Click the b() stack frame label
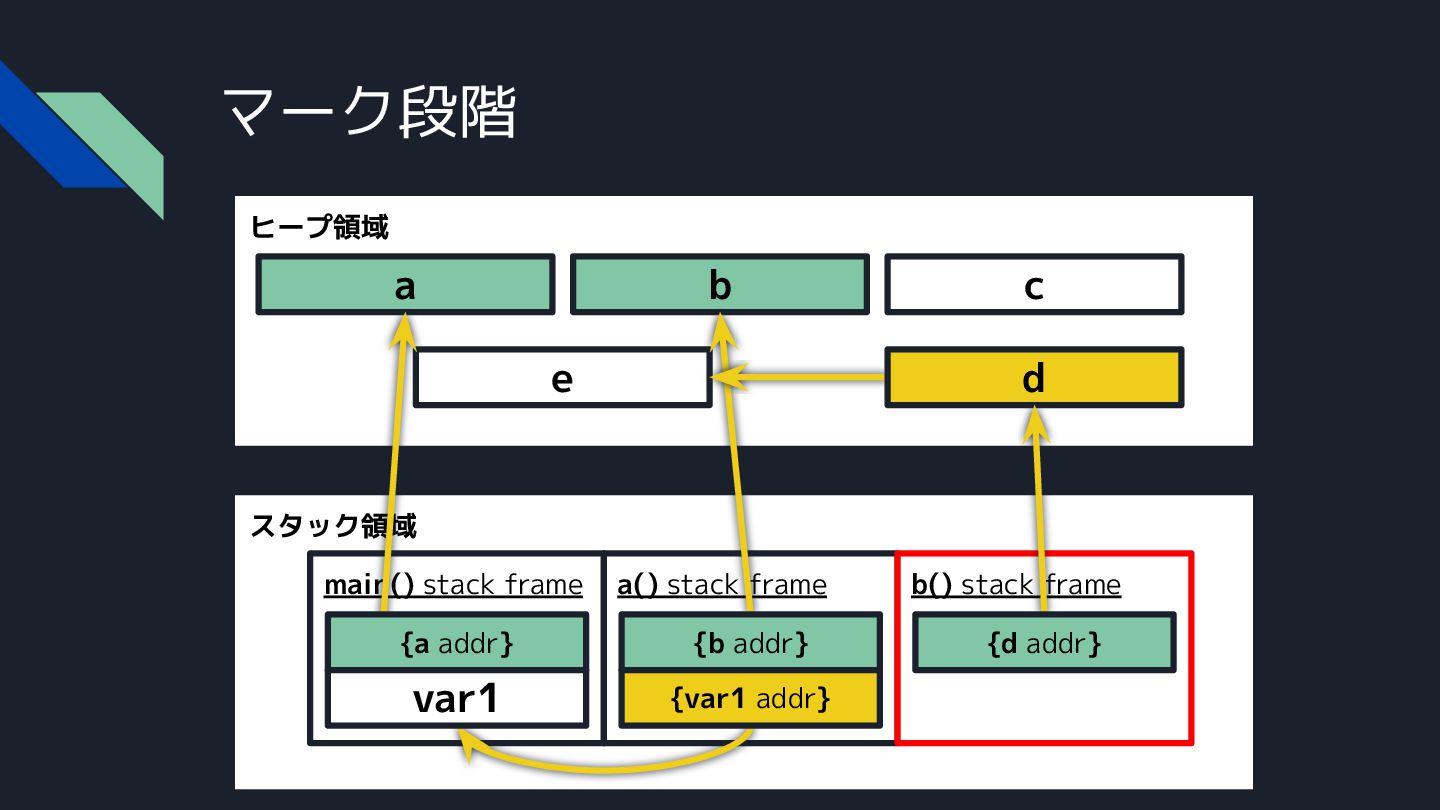The width and height of the screenshot is (1440, 810). [x=1016, y=584]
